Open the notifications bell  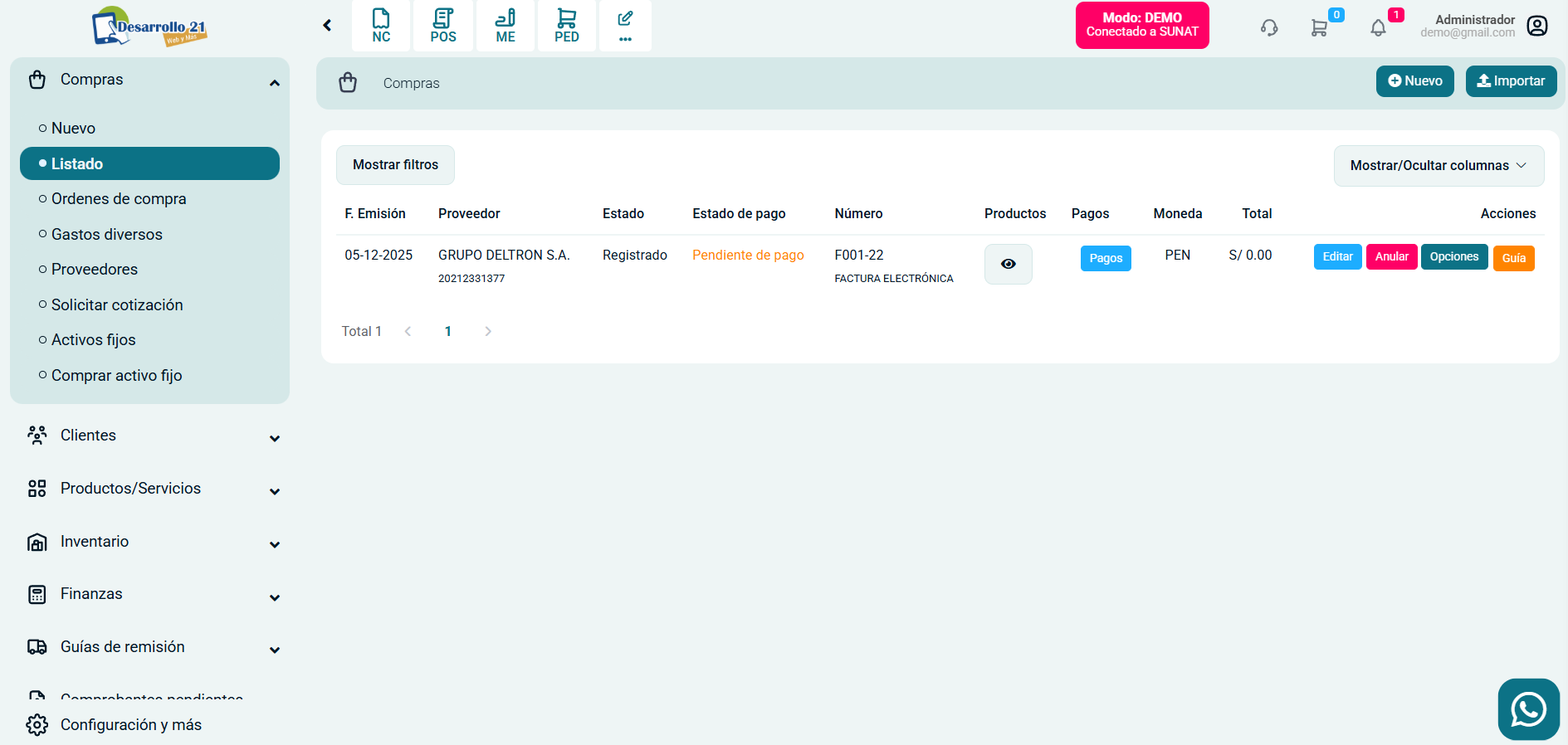click(1378, 27)
